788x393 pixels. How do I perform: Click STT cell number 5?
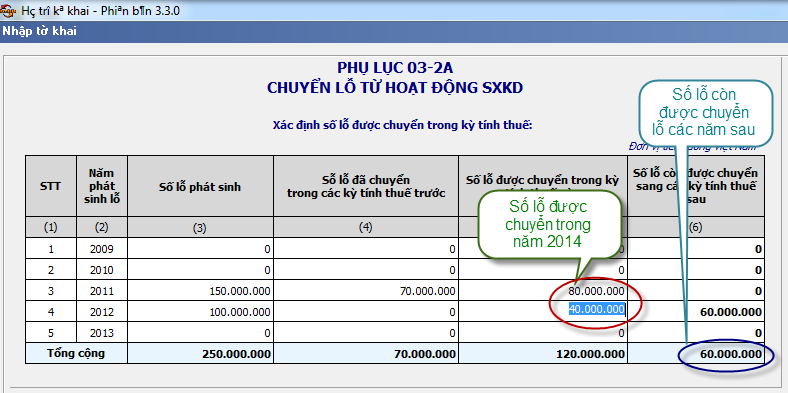(x=51, y=333)
